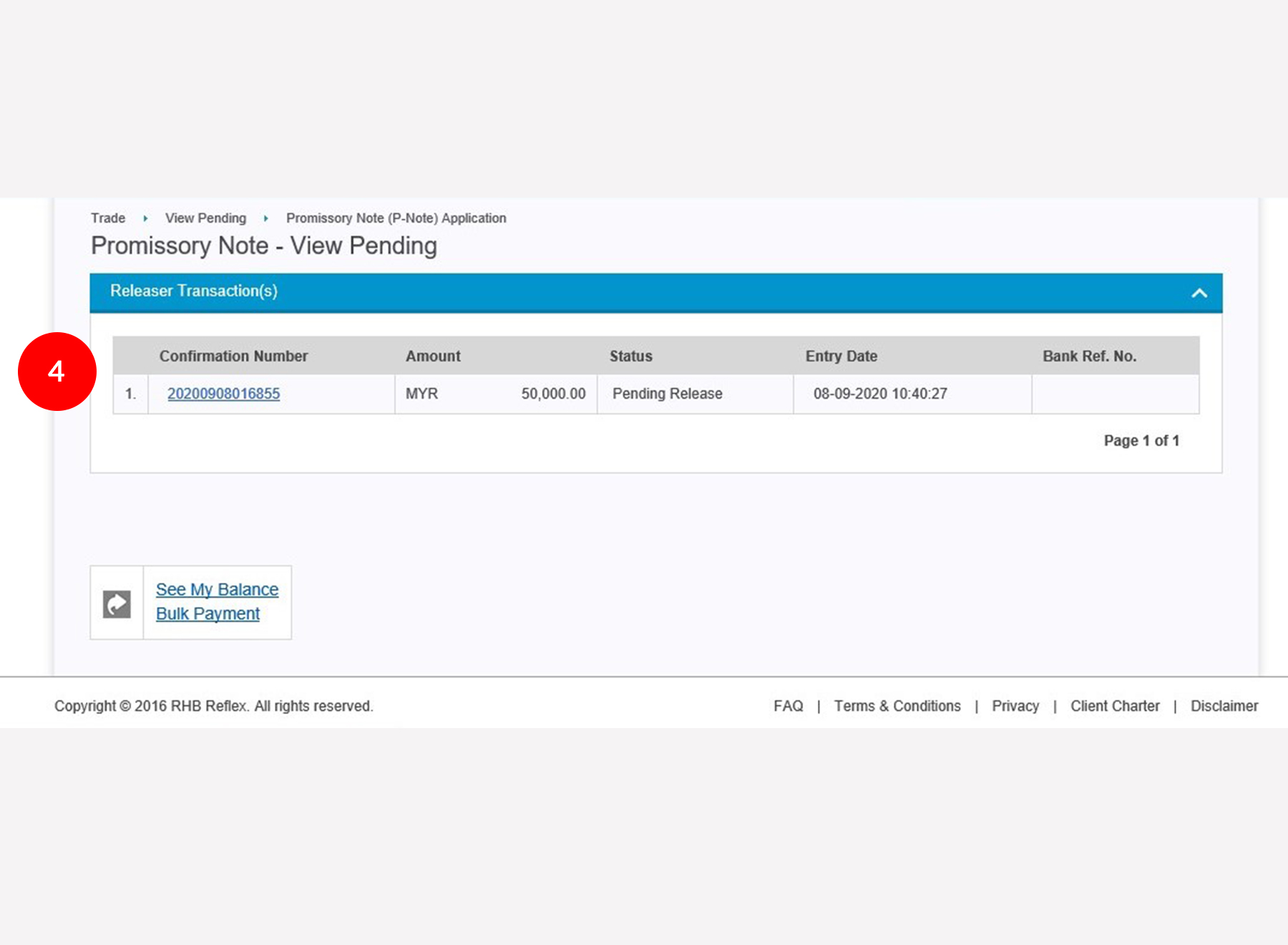This screenshot has height=945, width=1288.
Task: Select View Pending breadcrumb item
Action: (205, 218)
